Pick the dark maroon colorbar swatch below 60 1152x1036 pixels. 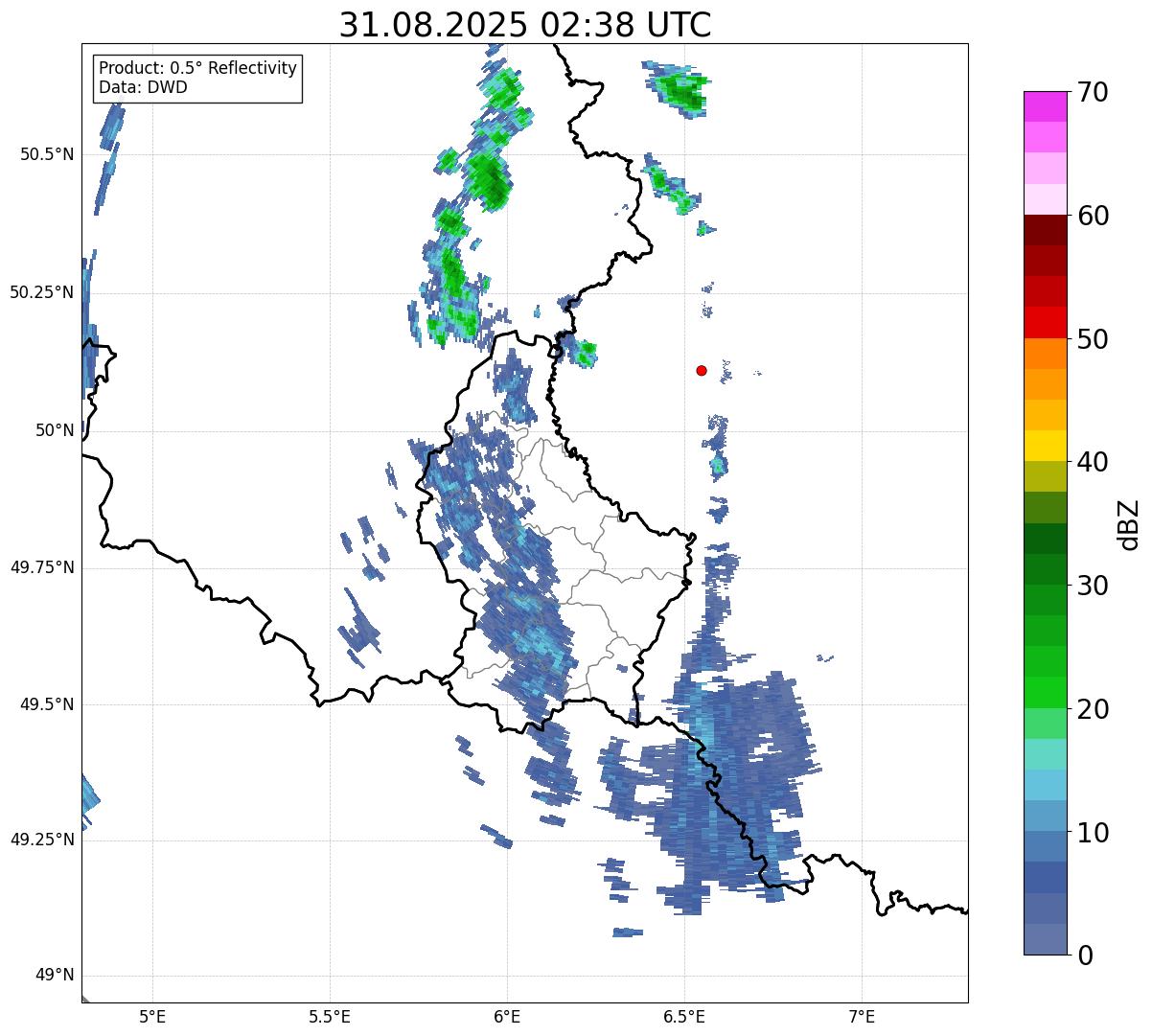pyautogui.click(x=1046, y=230)
